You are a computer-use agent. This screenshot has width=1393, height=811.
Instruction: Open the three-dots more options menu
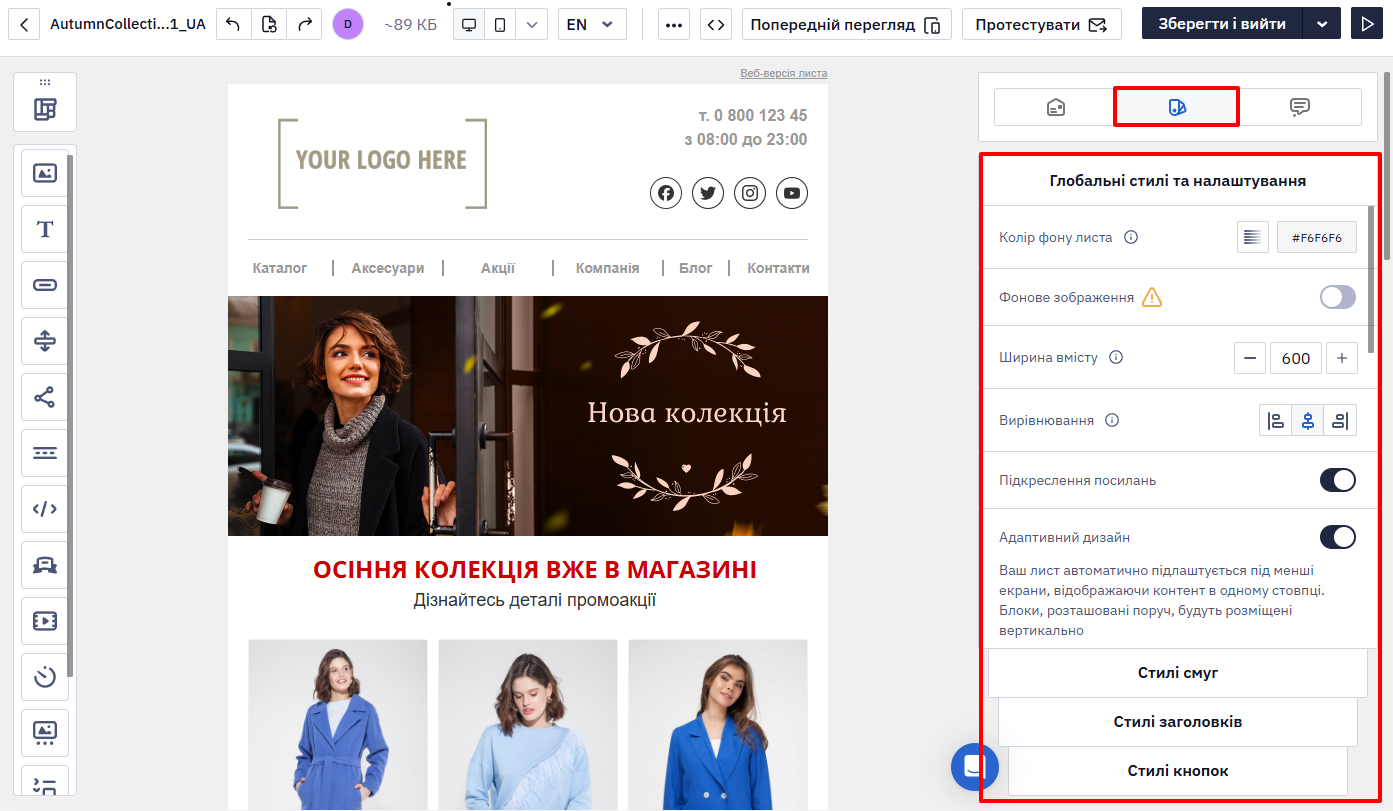tap(674, 24)
